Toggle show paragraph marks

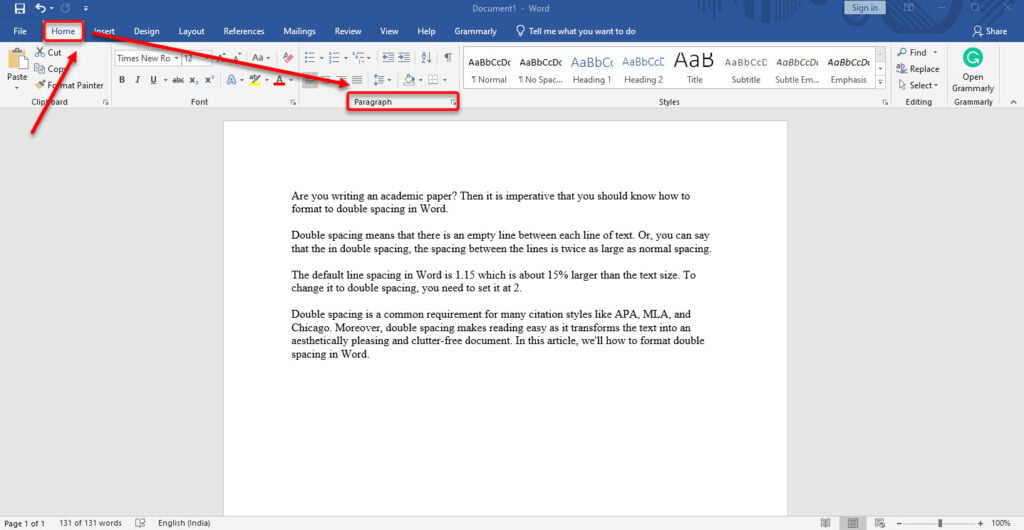point(448,58)
